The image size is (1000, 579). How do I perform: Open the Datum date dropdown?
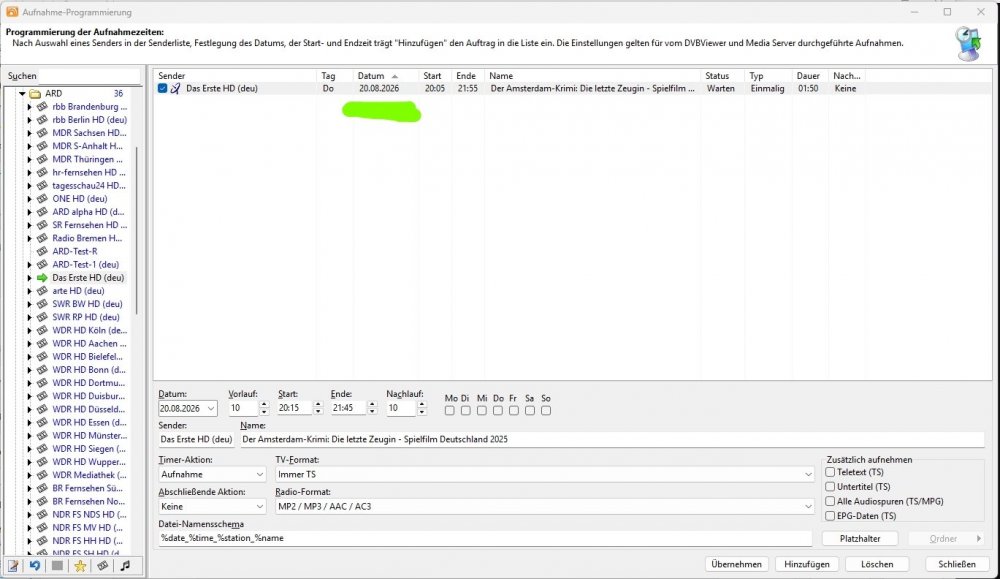[211, 409]
